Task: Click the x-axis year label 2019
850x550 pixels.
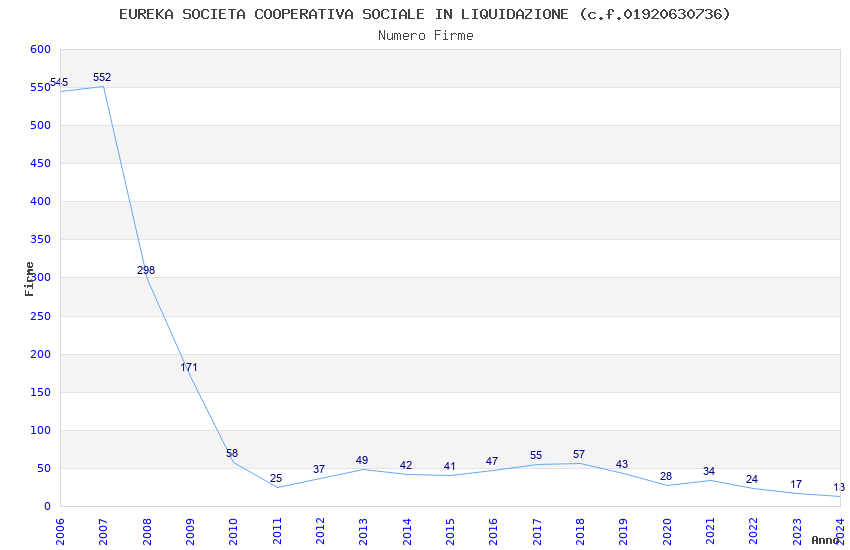Action: coord(623,531)
